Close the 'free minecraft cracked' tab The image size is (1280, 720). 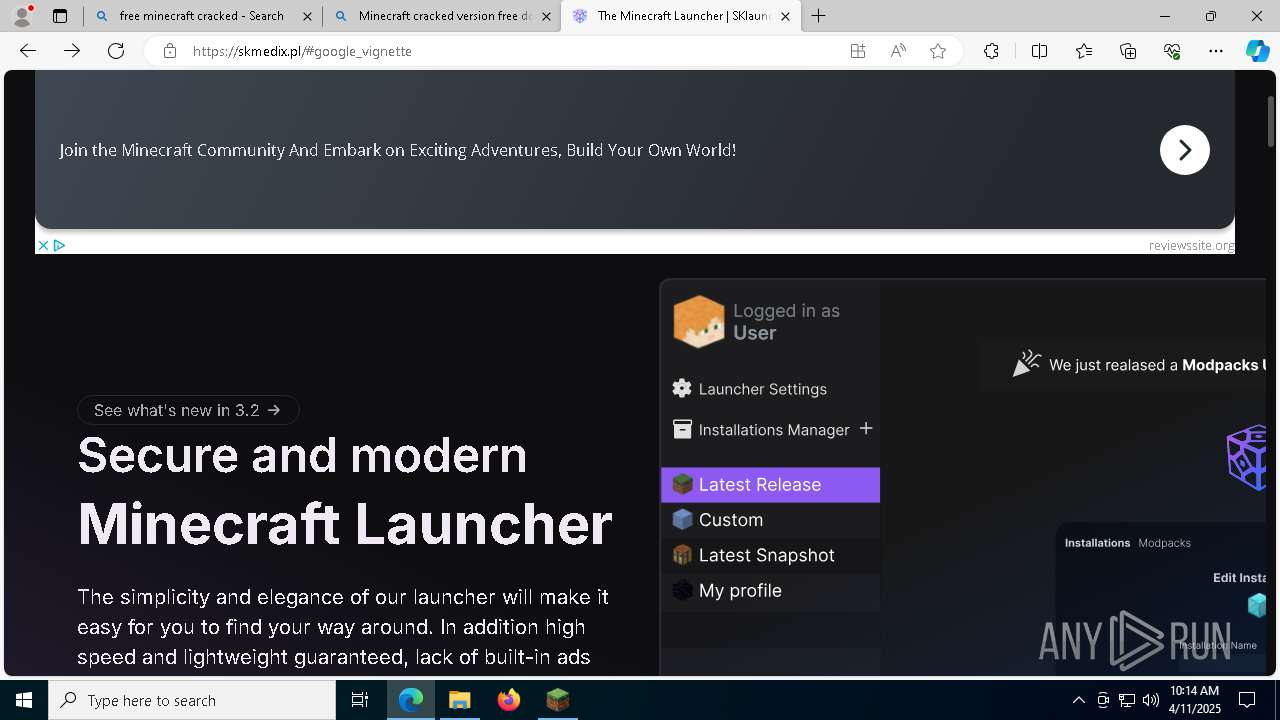coord(307,16)
